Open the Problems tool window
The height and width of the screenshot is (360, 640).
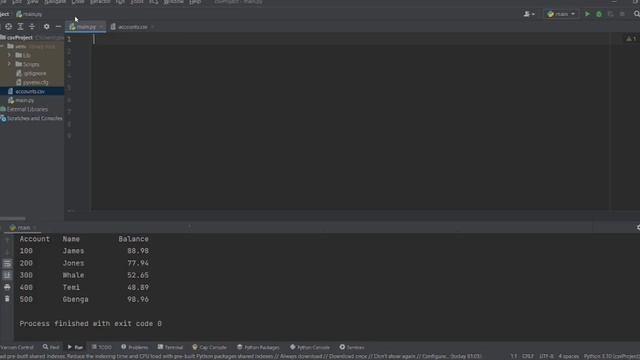[x=135, y=347]
